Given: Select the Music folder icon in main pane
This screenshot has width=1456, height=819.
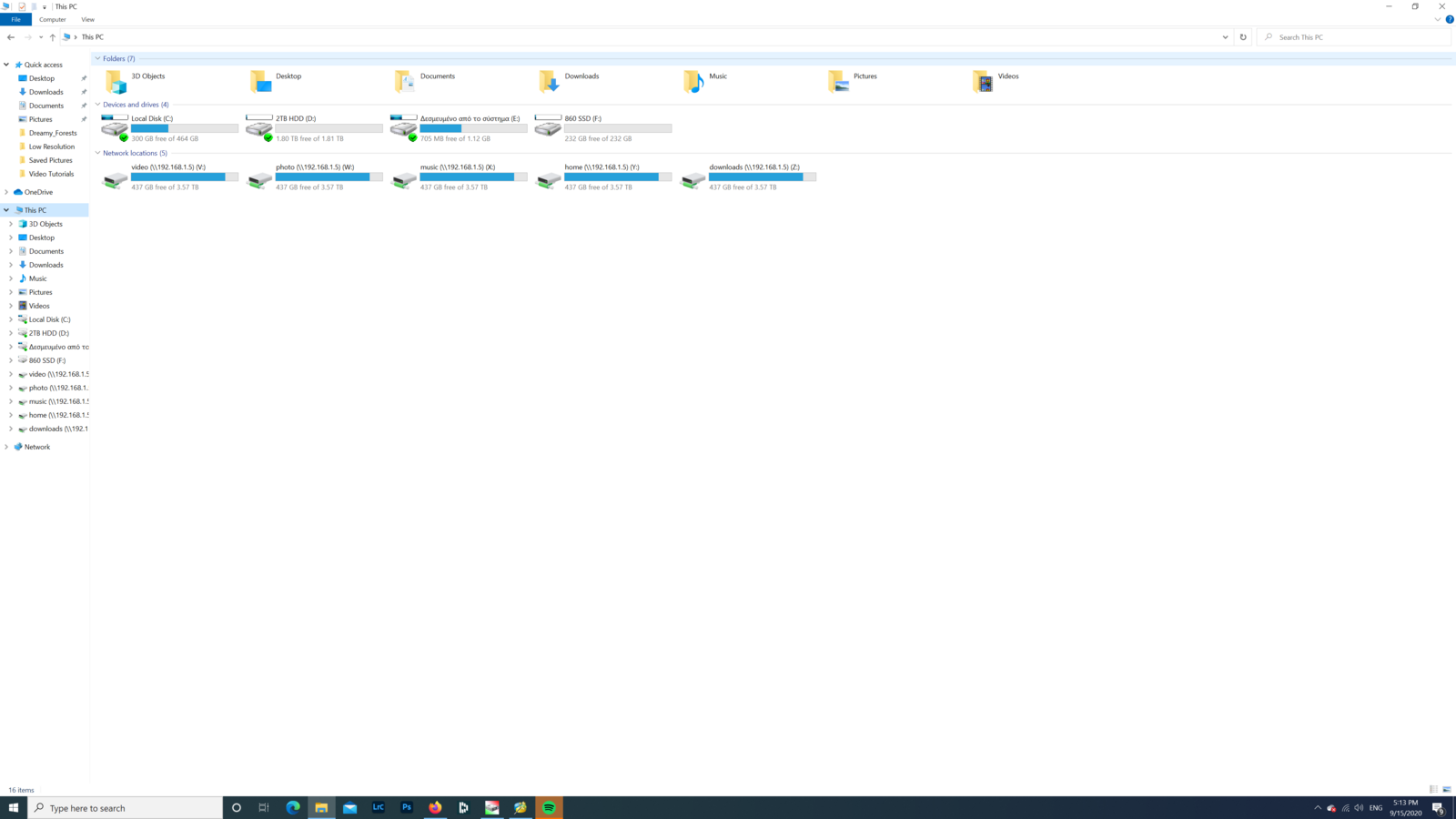Looking at the screenshot, I should (x=693, y=82).
